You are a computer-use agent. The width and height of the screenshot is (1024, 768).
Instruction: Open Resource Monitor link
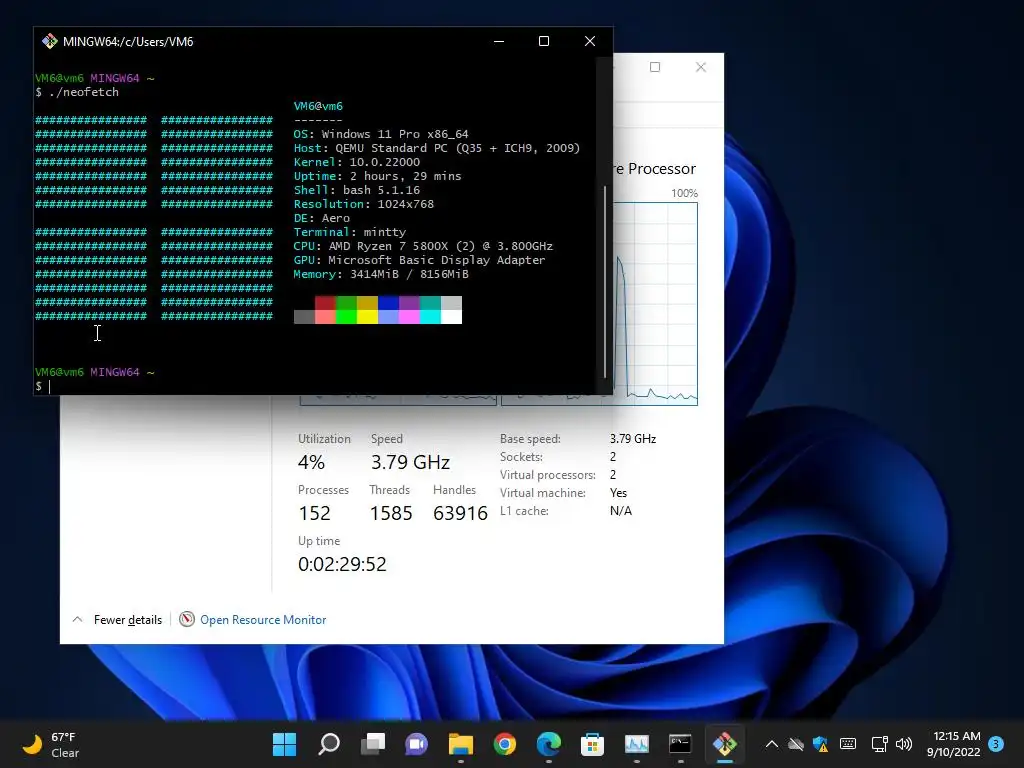[263, 620]
